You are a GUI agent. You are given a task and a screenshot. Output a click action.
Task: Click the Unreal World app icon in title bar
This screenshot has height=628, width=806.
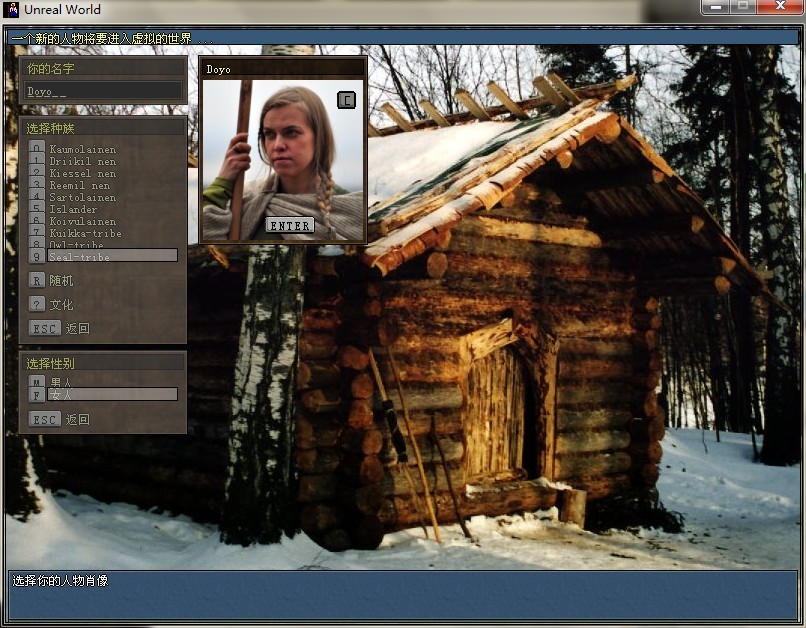(x=11, y=10)
